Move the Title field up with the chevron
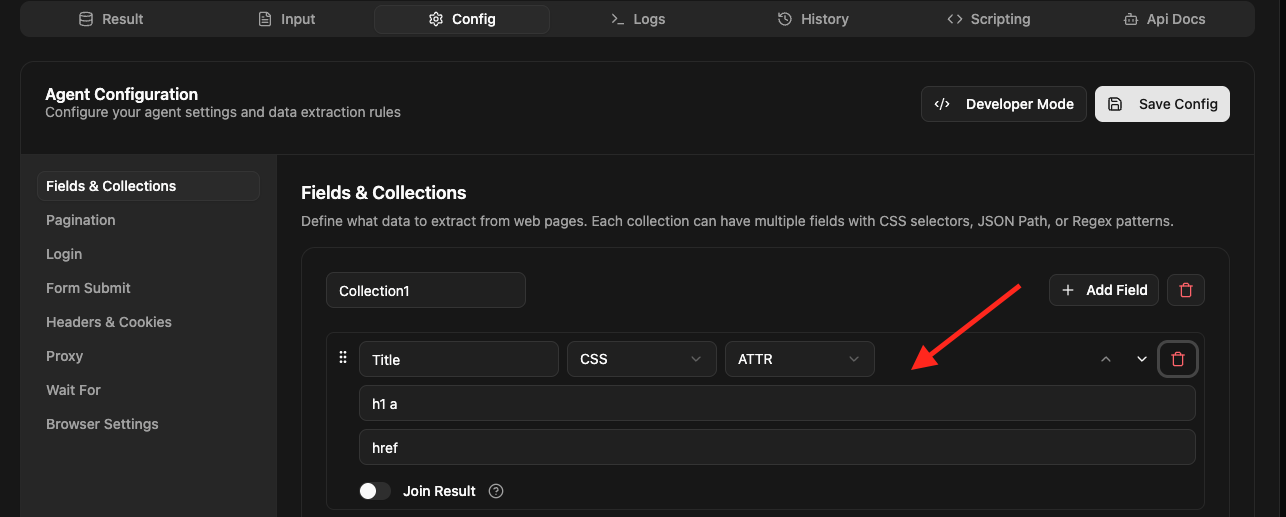1286x517 pixels. 1106,360
